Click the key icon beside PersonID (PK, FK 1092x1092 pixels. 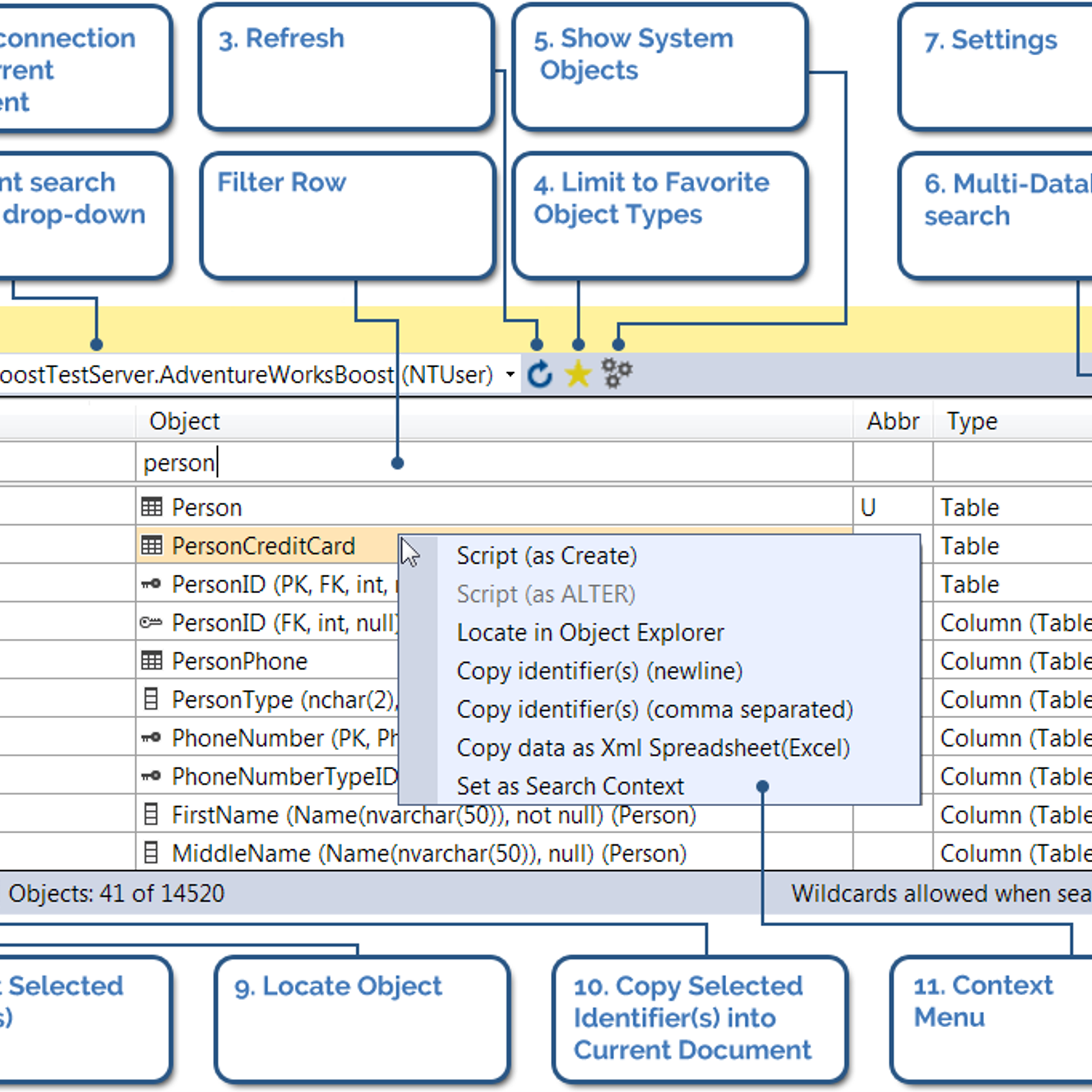[151, 584]
